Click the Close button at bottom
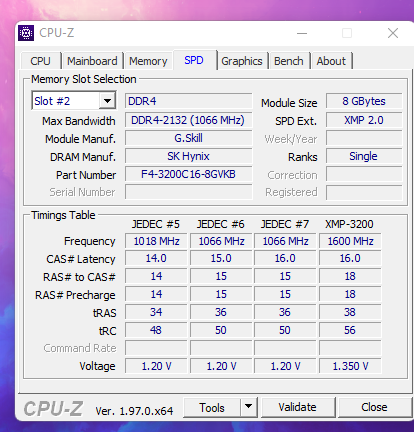The width and height of the screenshot is (414, 432). pos(374,407)
